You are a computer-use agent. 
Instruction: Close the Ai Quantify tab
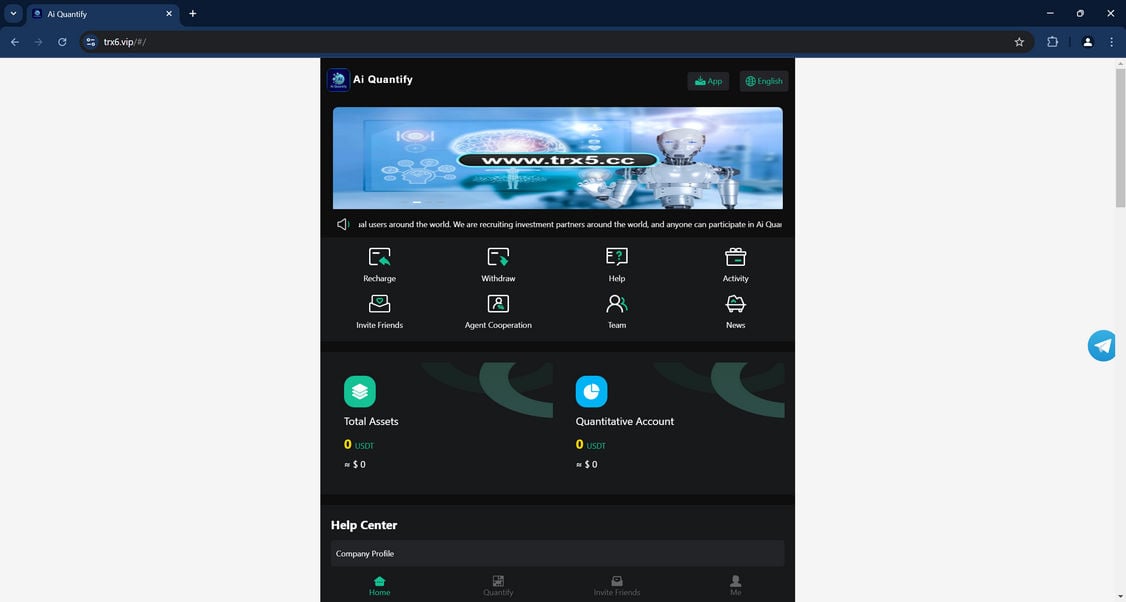[x=169, y=14]
